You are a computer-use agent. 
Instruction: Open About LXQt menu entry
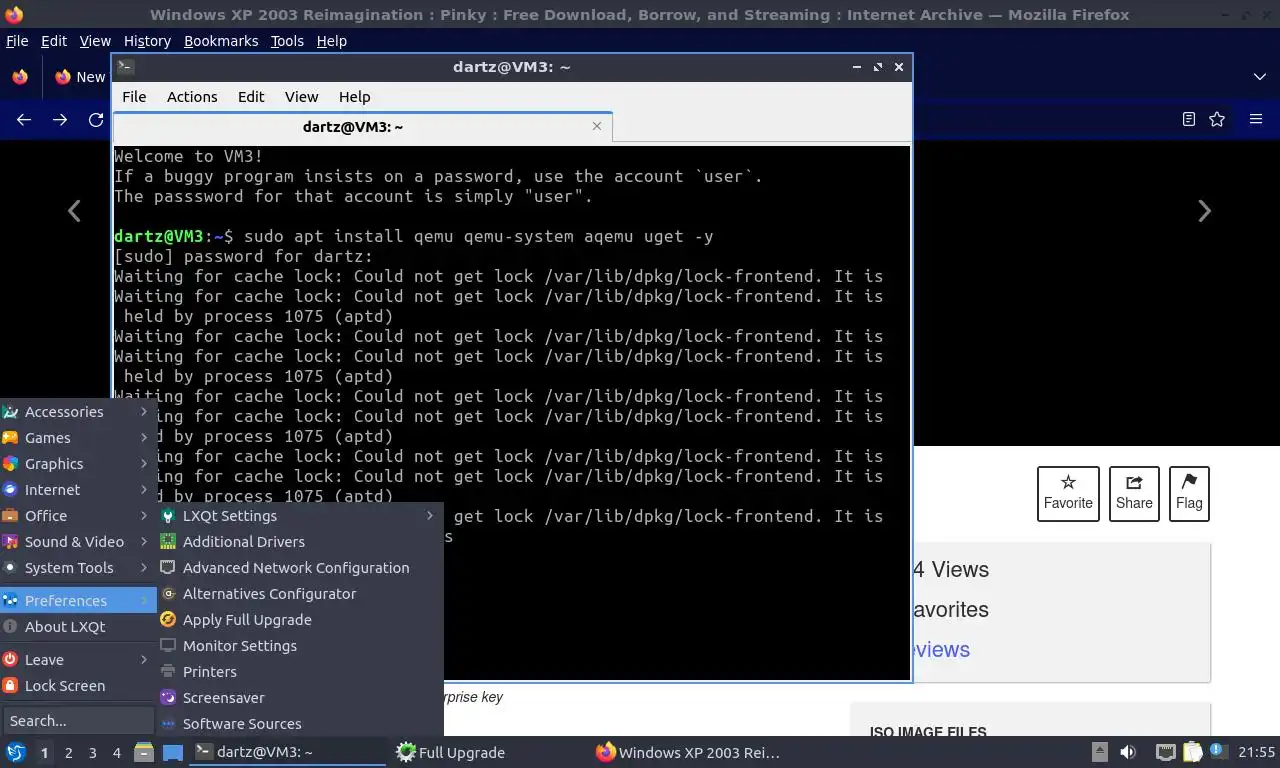(78, 627)
